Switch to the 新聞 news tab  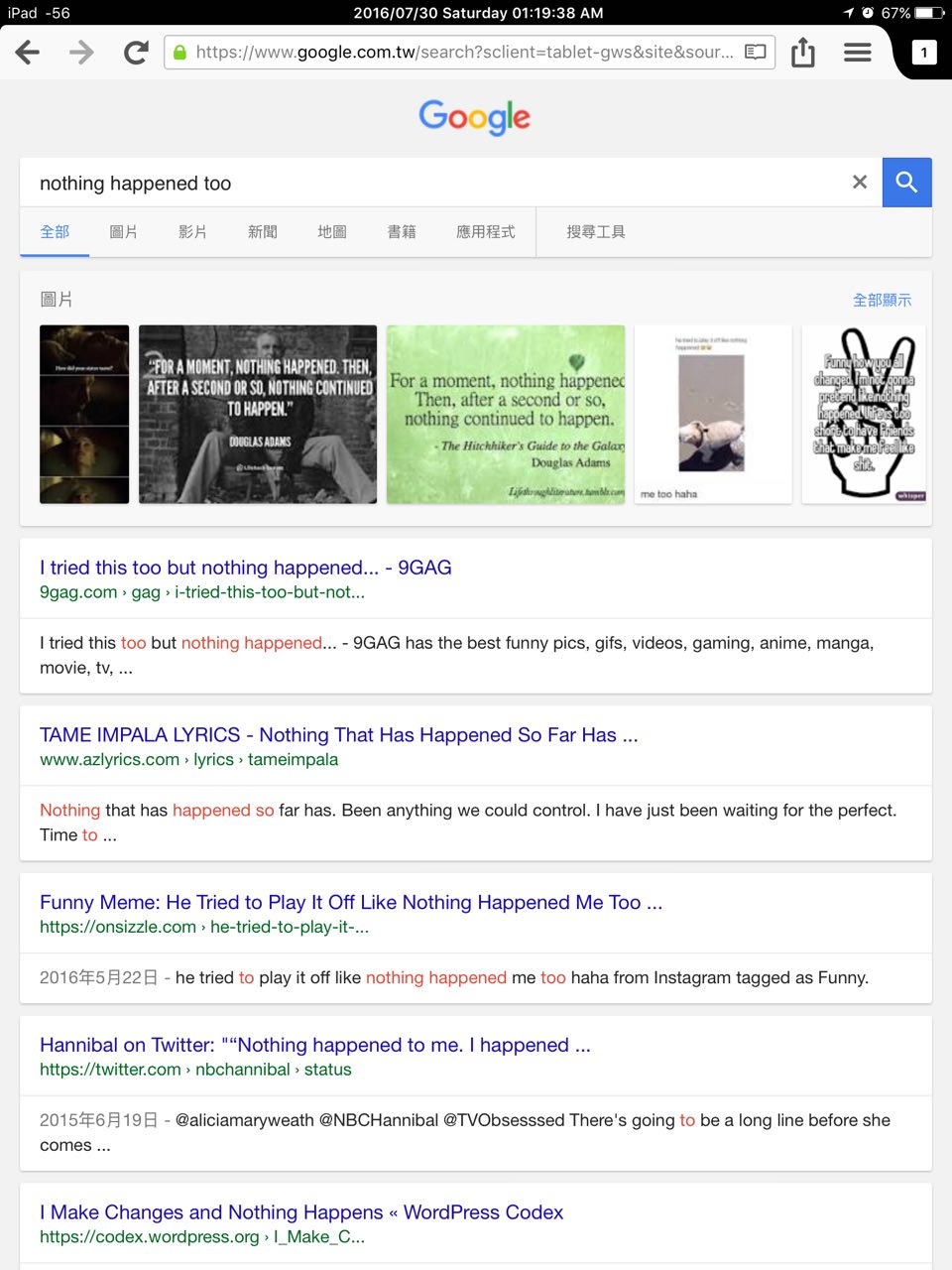coord(263,232)
